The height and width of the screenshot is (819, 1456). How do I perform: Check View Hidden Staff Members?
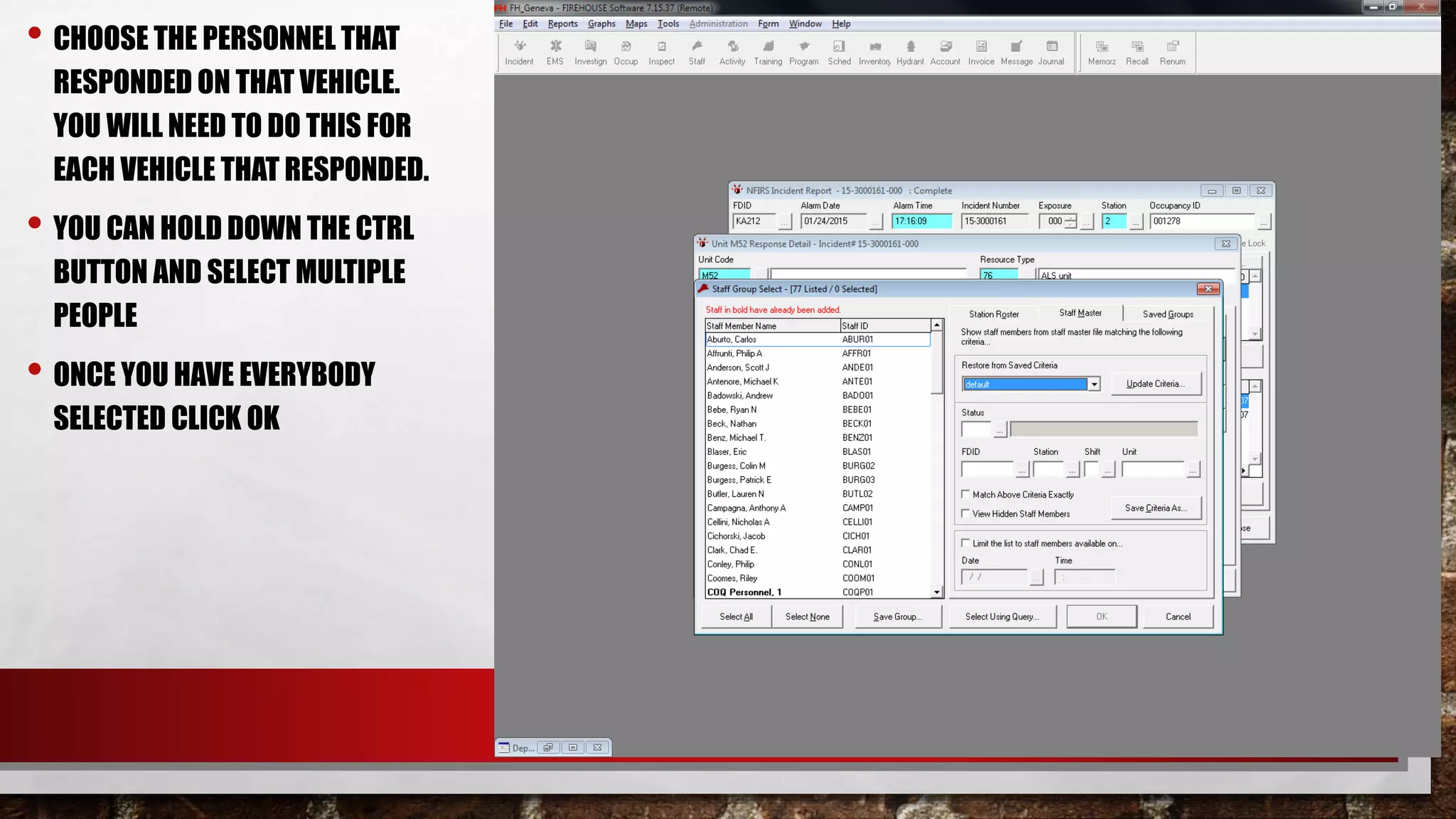(x=965, y=513)
